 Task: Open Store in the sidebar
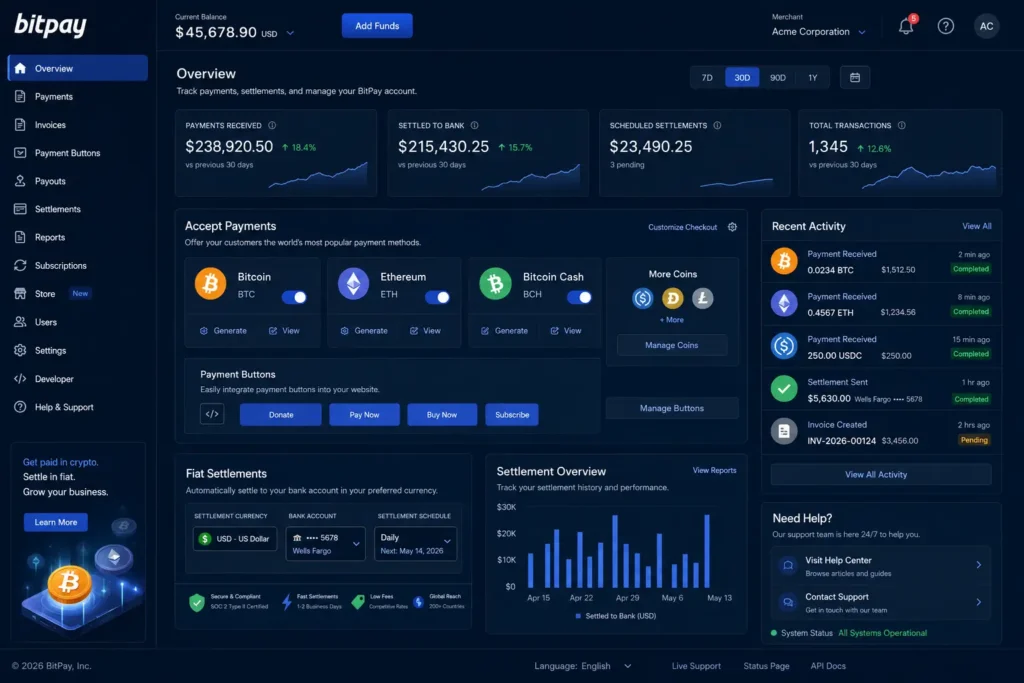(x=77, y=294)
